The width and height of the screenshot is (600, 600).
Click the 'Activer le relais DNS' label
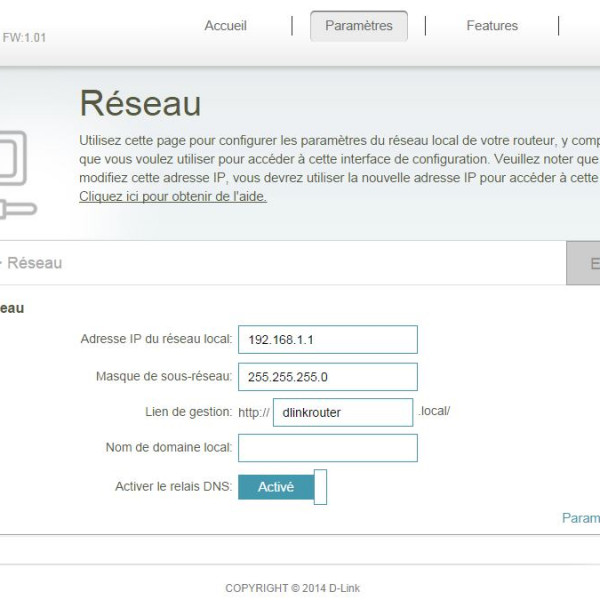pos(173,487)
